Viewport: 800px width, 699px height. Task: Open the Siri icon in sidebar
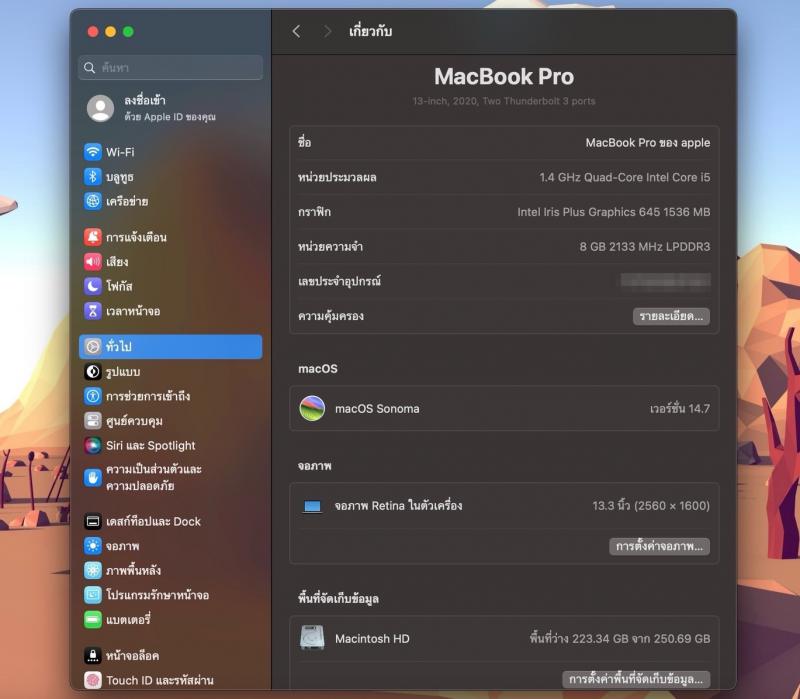[92, 445]
